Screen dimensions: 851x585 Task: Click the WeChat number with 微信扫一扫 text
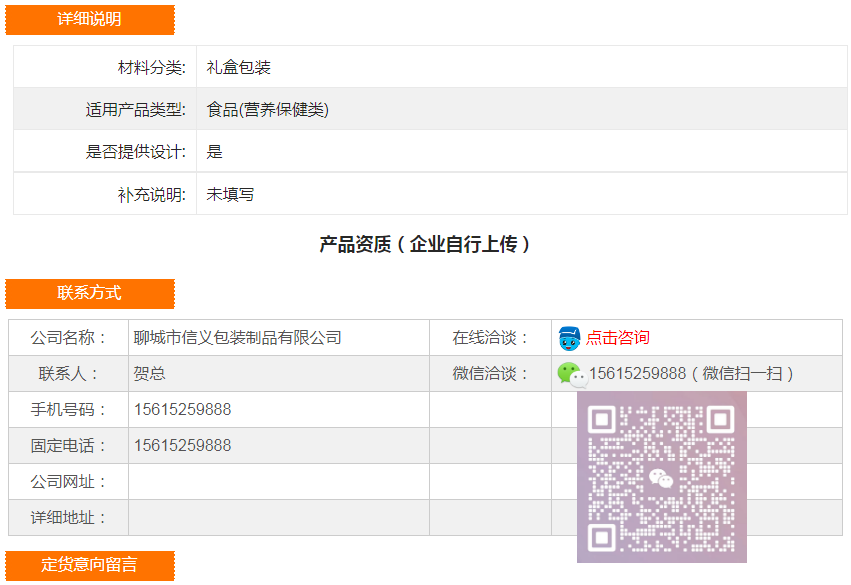click(x=691, y=374)
